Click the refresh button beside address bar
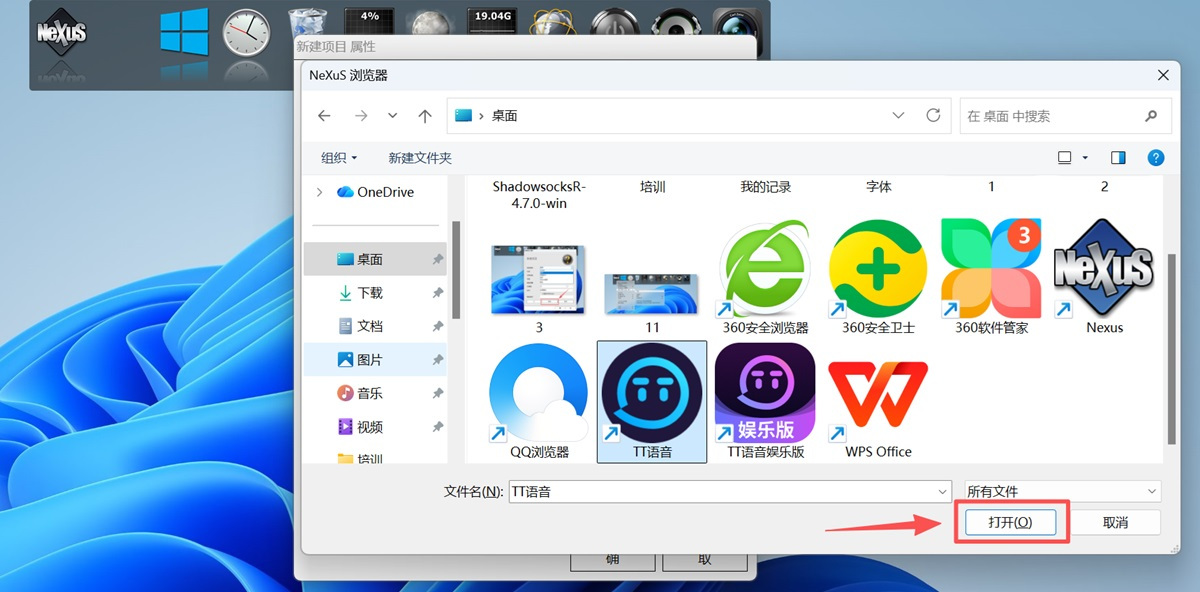This screenshot has width=1200, height=592. coord(933,116)
